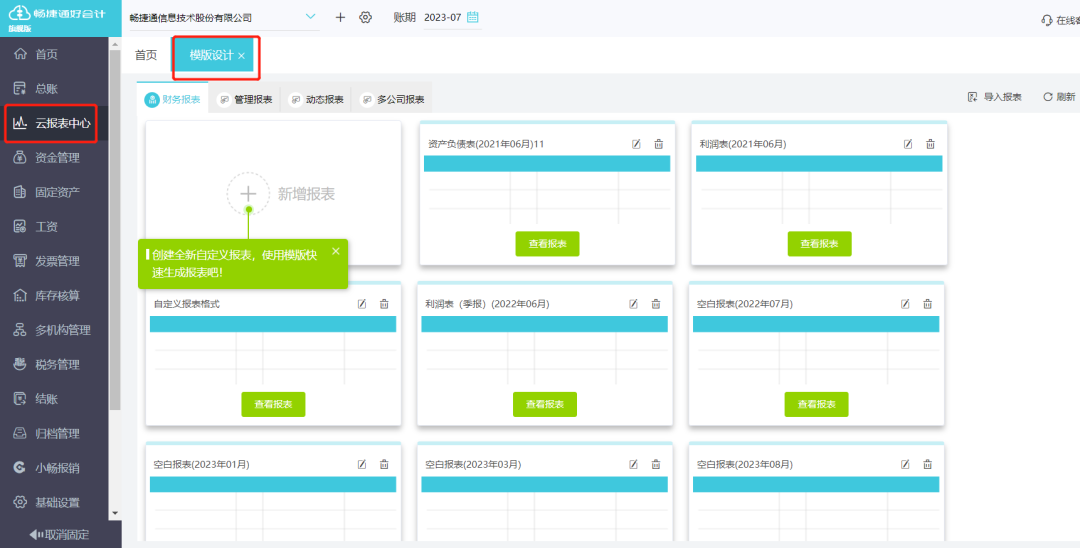This screenshot has width=1080, height=548.
Task: Open 税务管理 in the sidebar
Action: pos(54,365)
